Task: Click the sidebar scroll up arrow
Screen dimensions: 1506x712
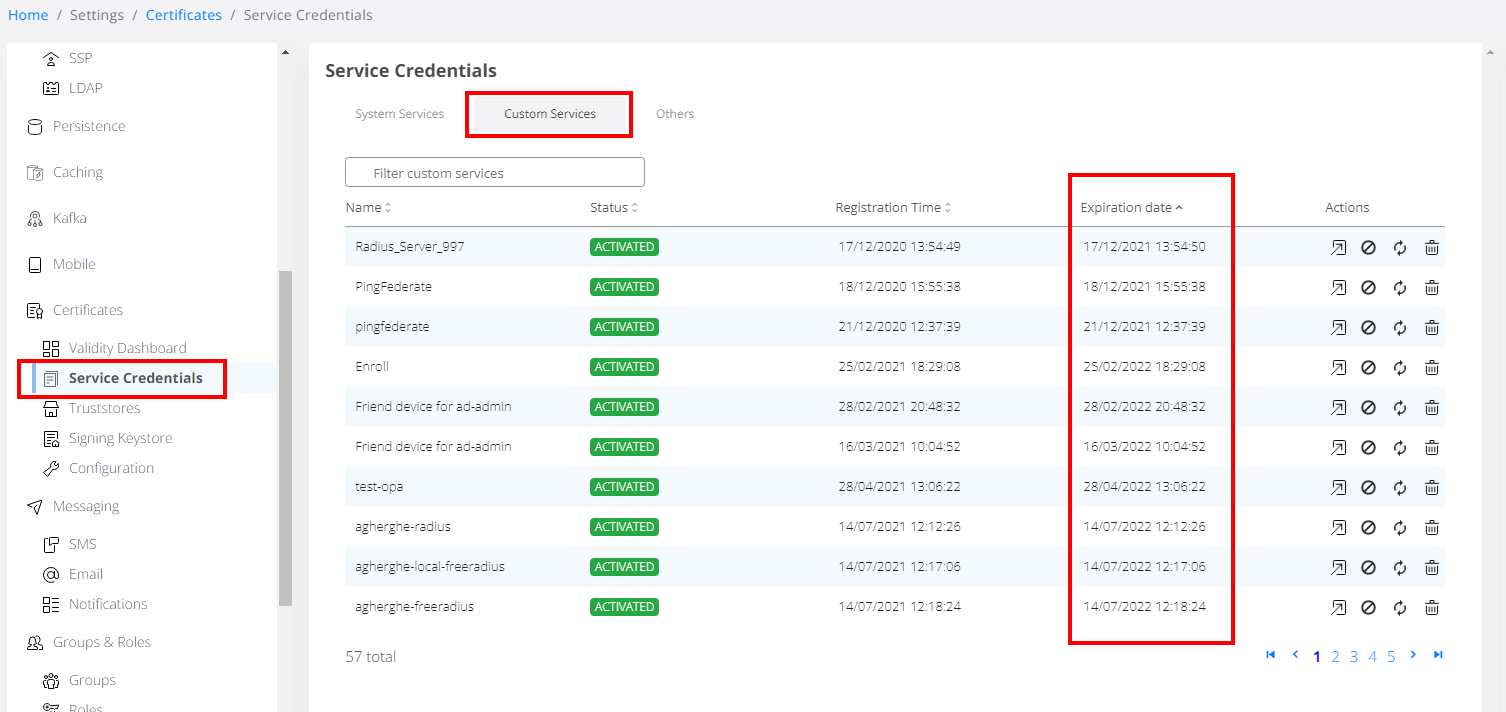Action: [x=285, y=52]
